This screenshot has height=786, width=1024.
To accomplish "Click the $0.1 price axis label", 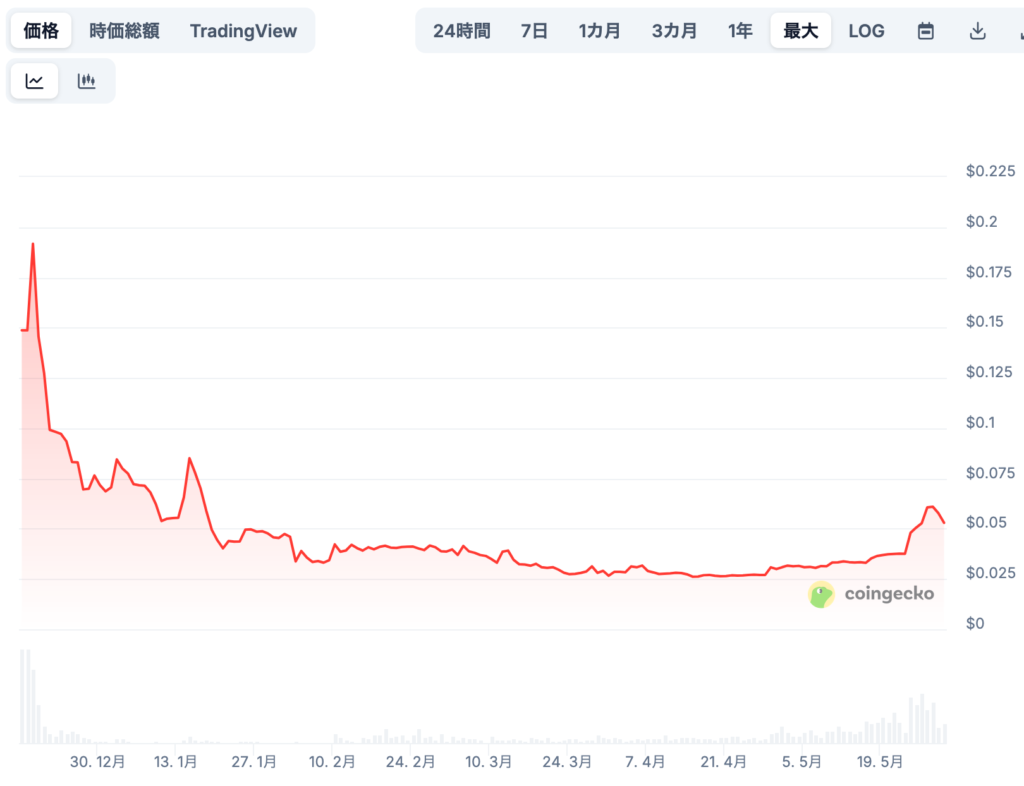I will (x=980, y=423).
